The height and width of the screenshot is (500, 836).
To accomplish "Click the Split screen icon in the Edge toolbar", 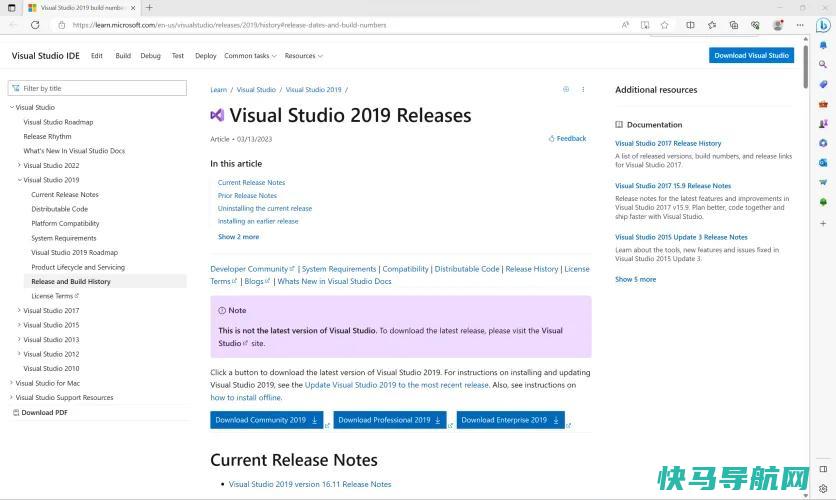I will coord(690,25).
